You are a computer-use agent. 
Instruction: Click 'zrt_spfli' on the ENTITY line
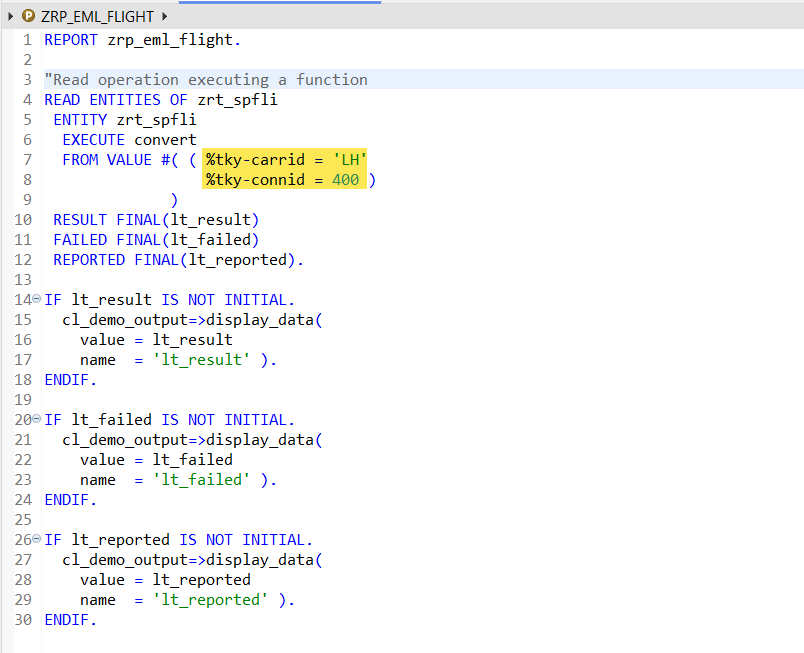pyautogui.click(x=156, y=119)
